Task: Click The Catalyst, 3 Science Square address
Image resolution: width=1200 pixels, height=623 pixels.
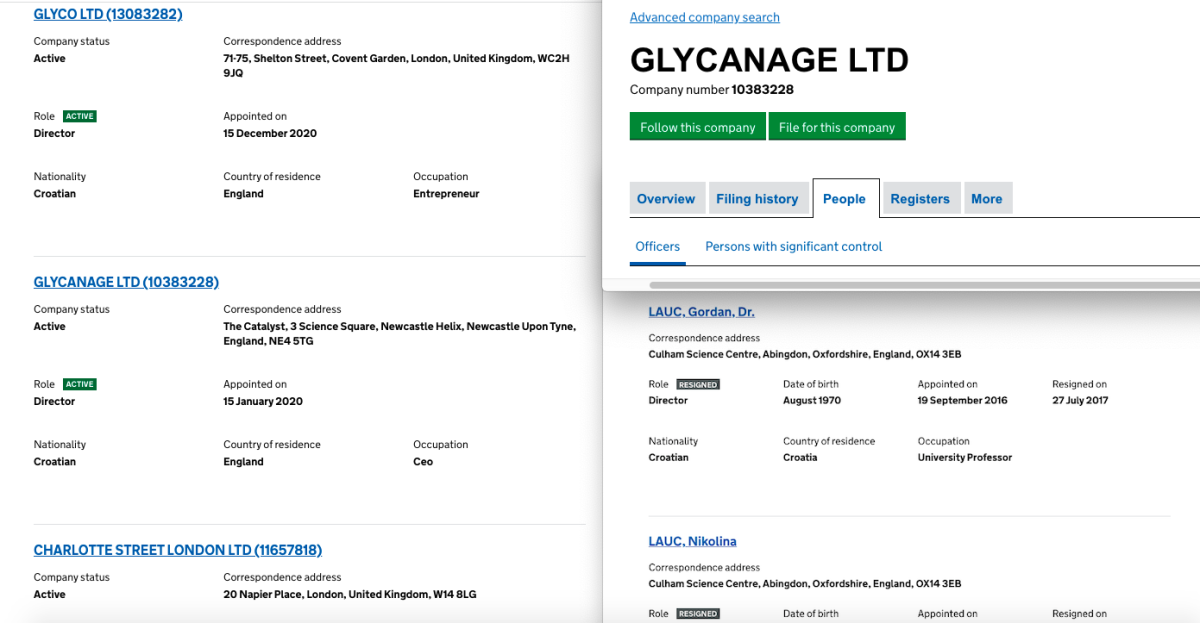Action: click(399, 334)
